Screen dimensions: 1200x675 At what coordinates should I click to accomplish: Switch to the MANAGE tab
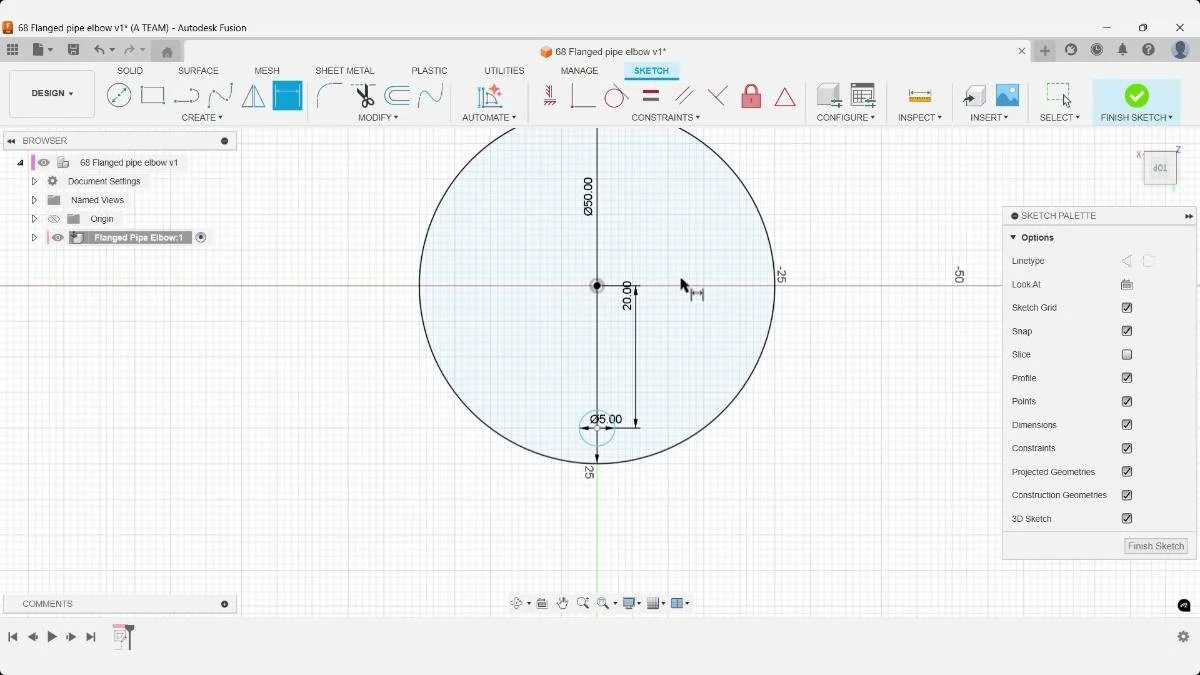[x=579, y=71]
